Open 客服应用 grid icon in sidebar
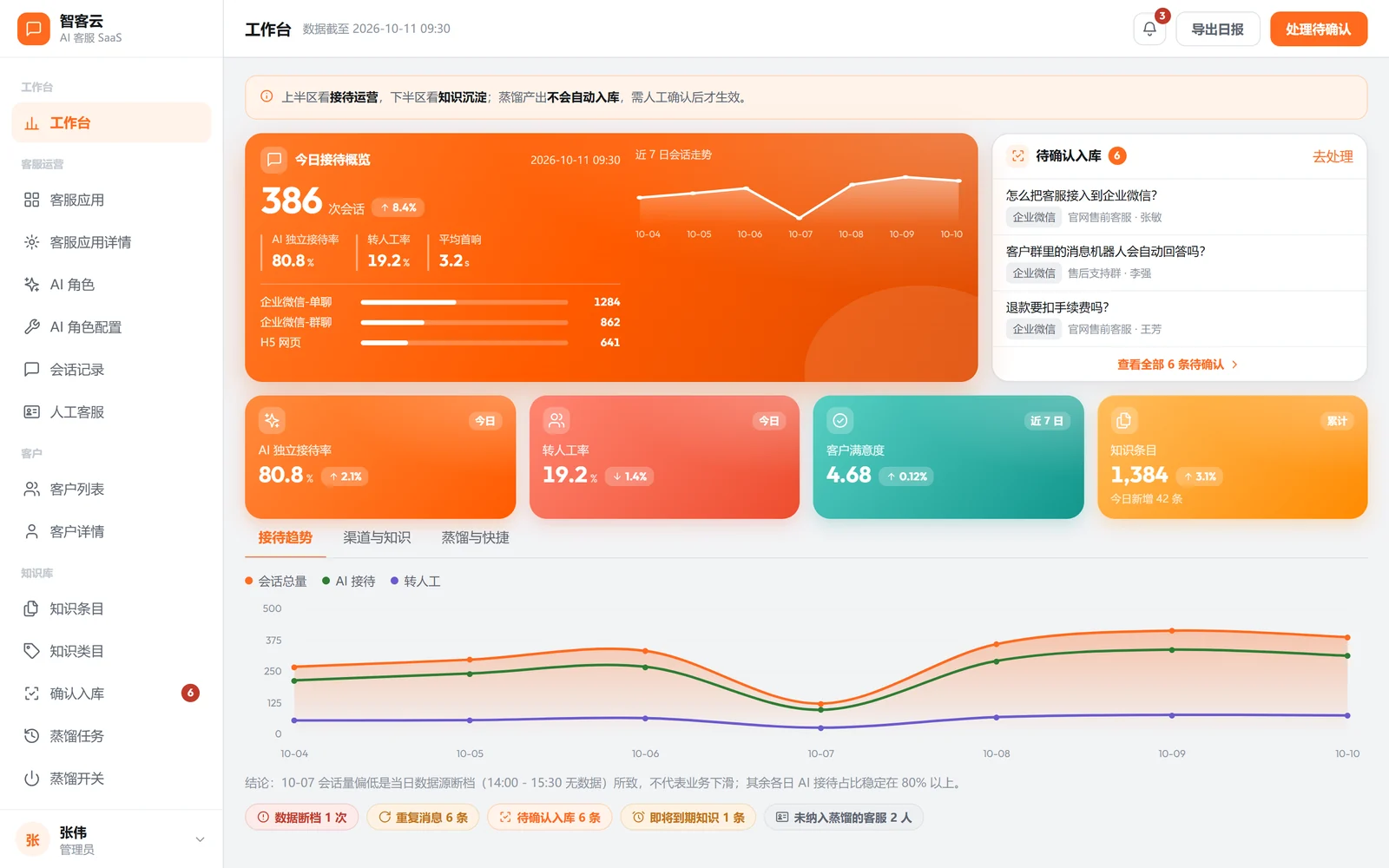 point(32,200)
